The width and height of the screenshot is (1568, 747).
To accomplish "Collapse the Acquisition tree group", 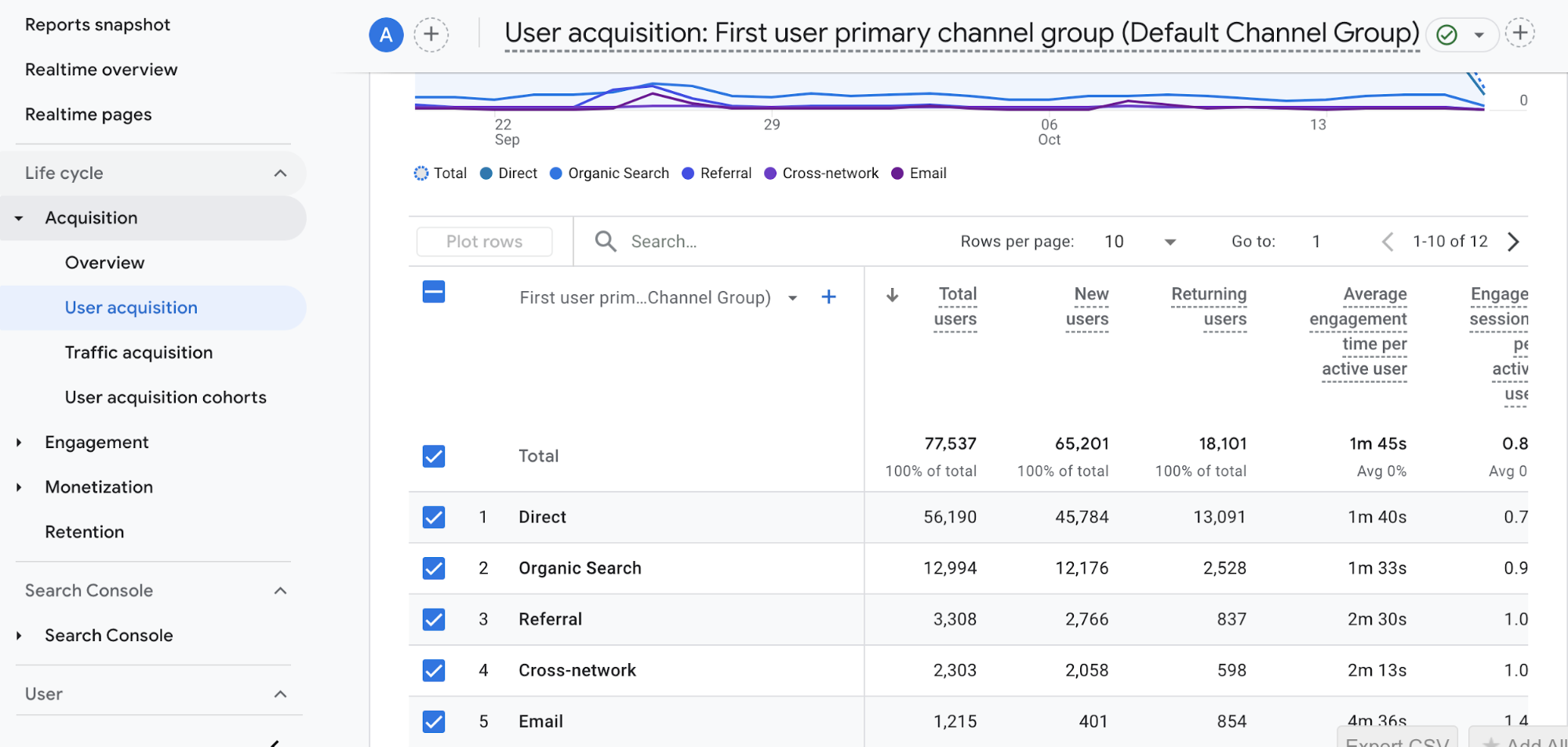I will [19, 218].
